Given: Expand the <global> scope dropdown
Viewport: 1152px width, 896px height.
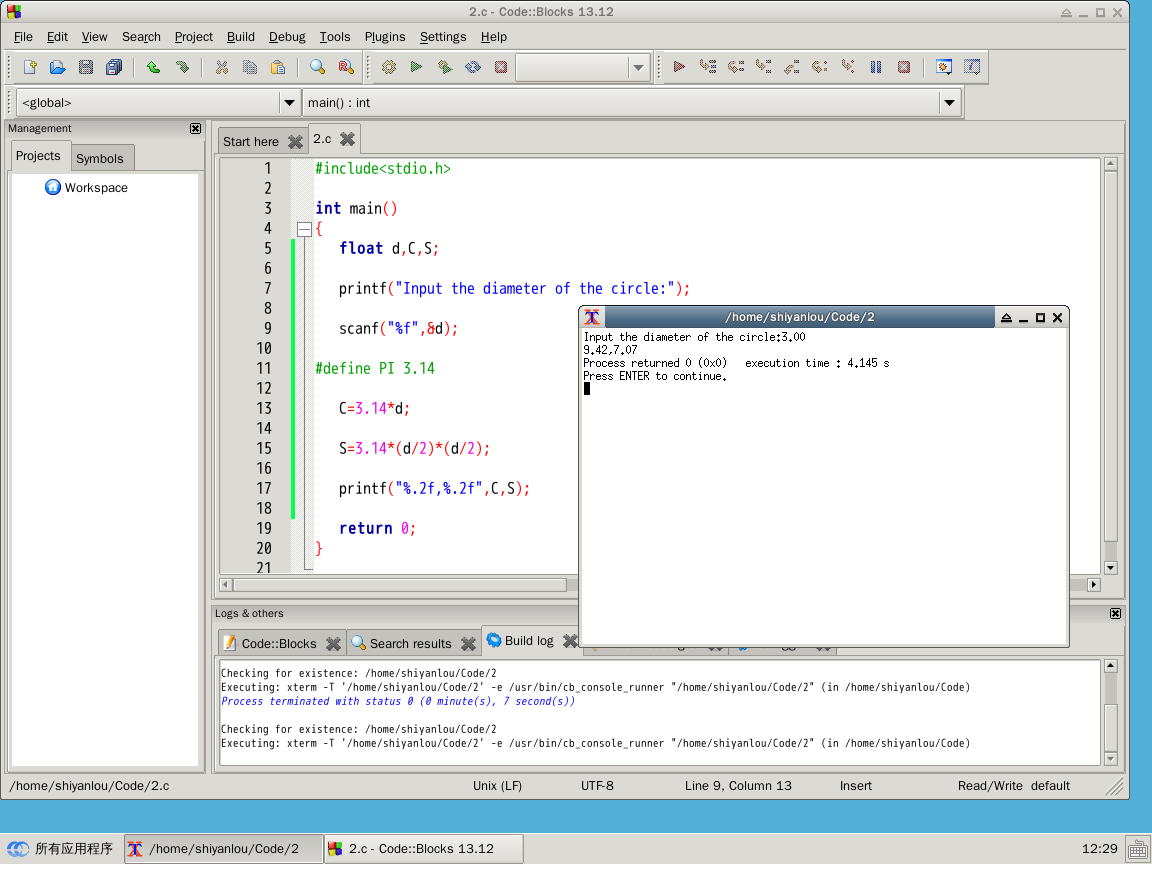Looking at the screenshot, I should (289, 103).
